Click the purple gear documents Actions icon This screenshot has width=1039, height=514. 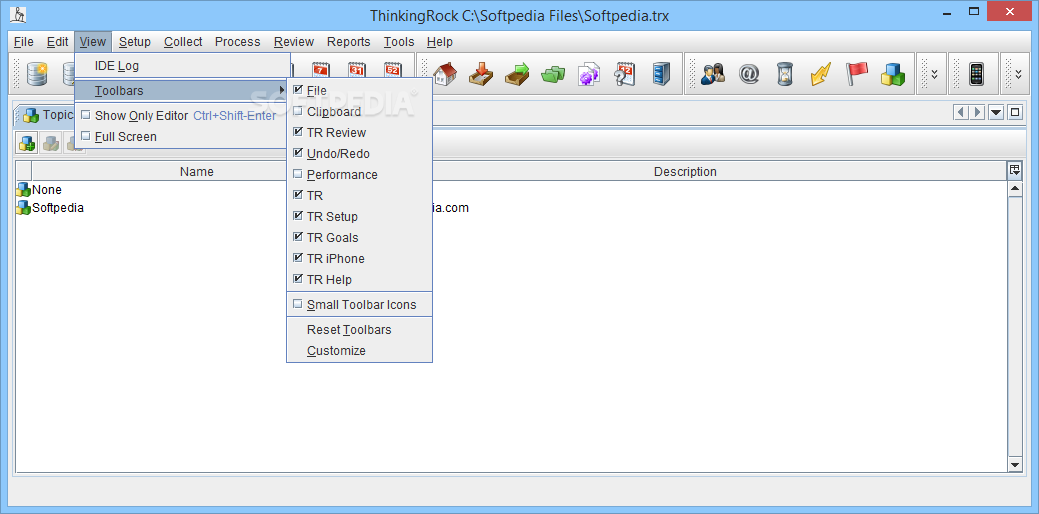[x=588, y=74]
